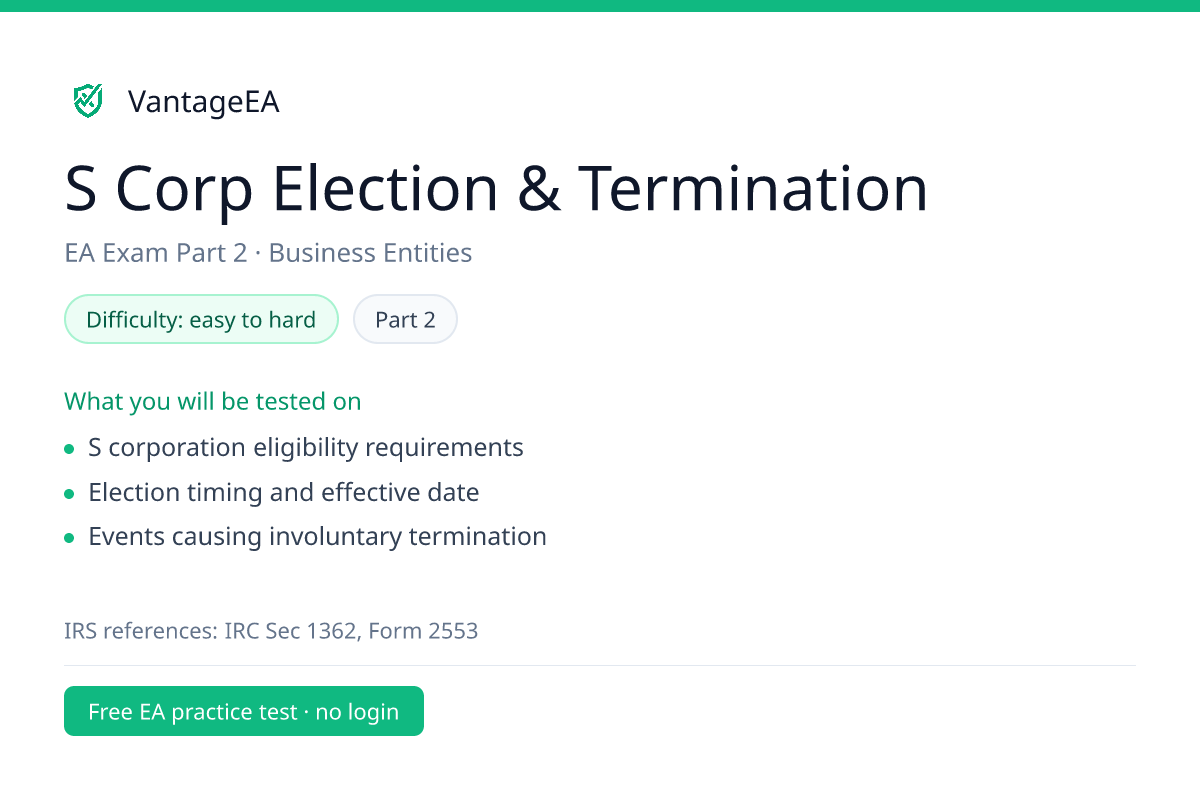Viewport: 1200px width, 800px height.
Task: Click Election timing and effective date item
Action: pos(283,492)
